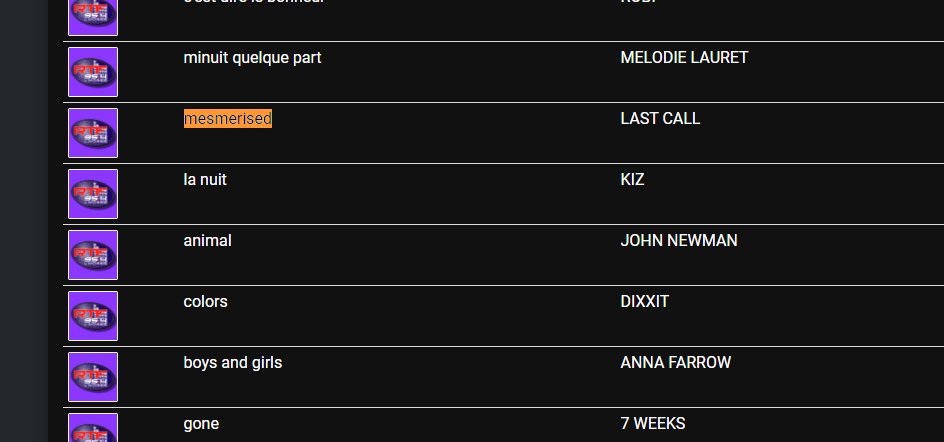This screenshot has height=442, width=944.
Task: Click the highlighted 'mesmerised' song title
Action: click(227, 119)
